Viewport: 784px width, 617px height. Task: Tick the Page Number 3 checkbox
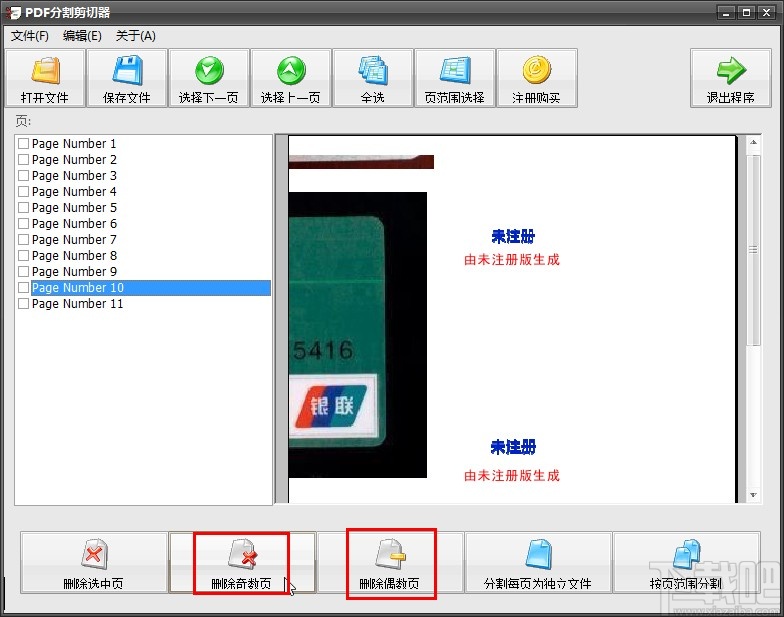(x=24, y=176)
